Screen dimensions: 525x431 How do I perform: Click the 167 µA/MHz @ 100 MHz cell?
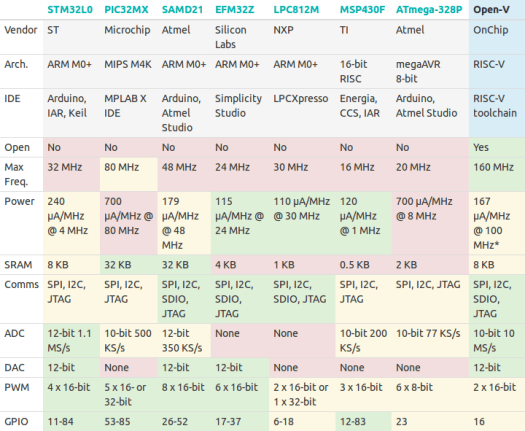click(497, 223)
